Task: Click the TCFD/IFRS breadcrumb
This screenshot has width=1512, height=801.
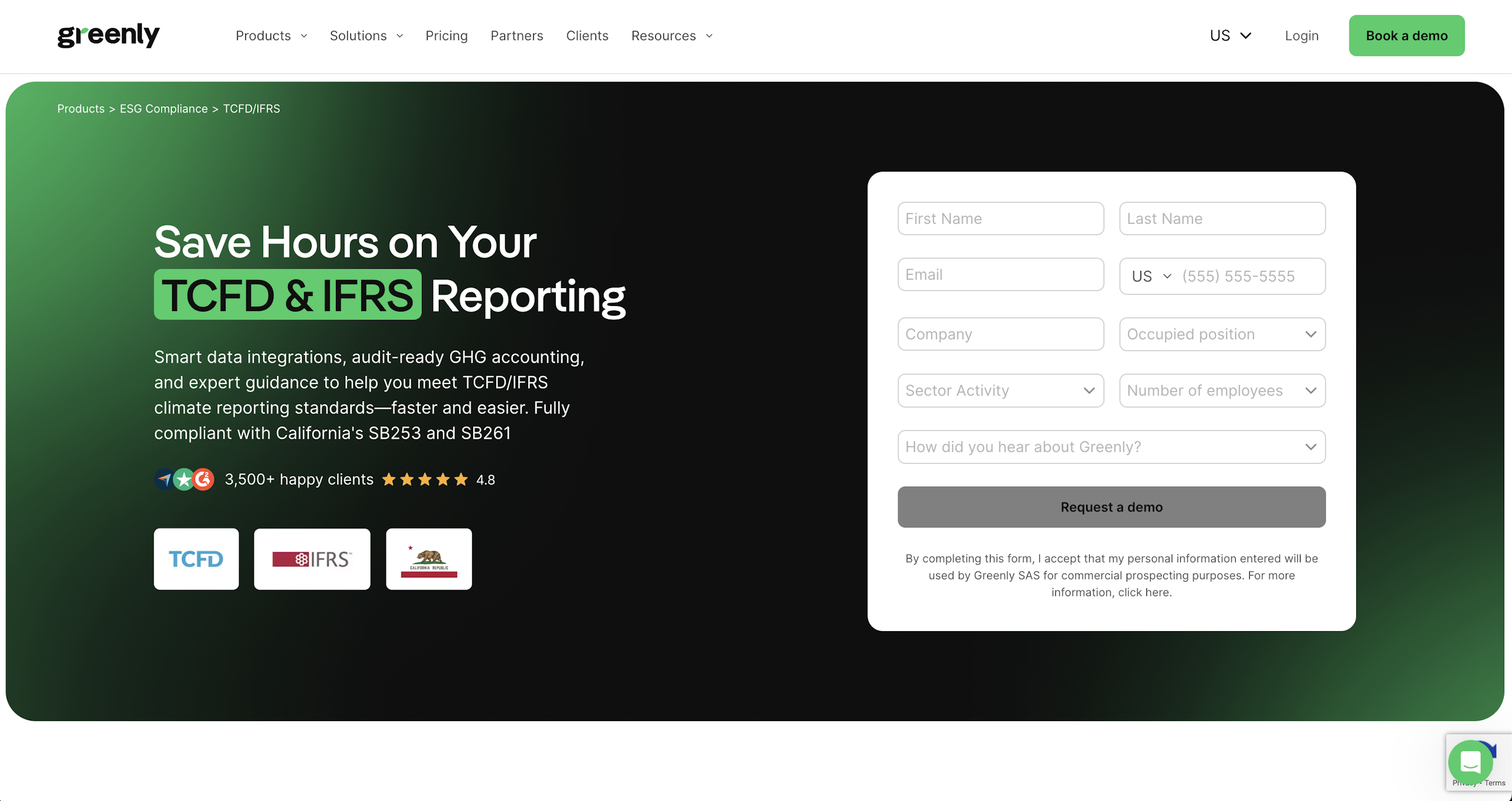Action: [x=251, y=109]
